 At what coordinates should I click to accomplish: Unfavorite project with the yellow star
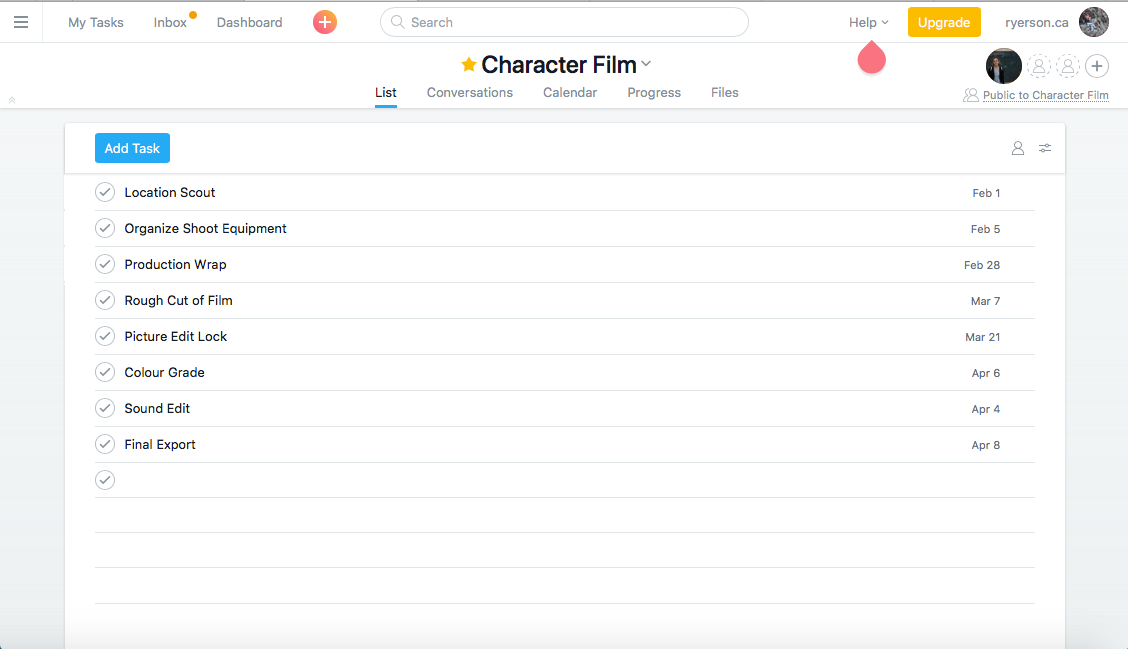[x=468, y=65]
